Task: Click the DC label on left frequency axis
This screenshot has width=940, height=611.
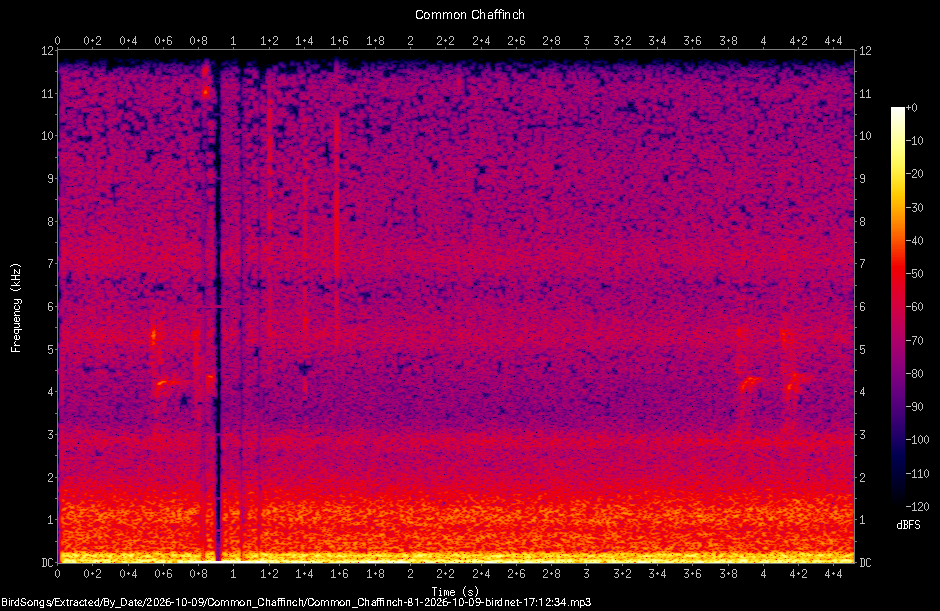Action: click(47, 562)
